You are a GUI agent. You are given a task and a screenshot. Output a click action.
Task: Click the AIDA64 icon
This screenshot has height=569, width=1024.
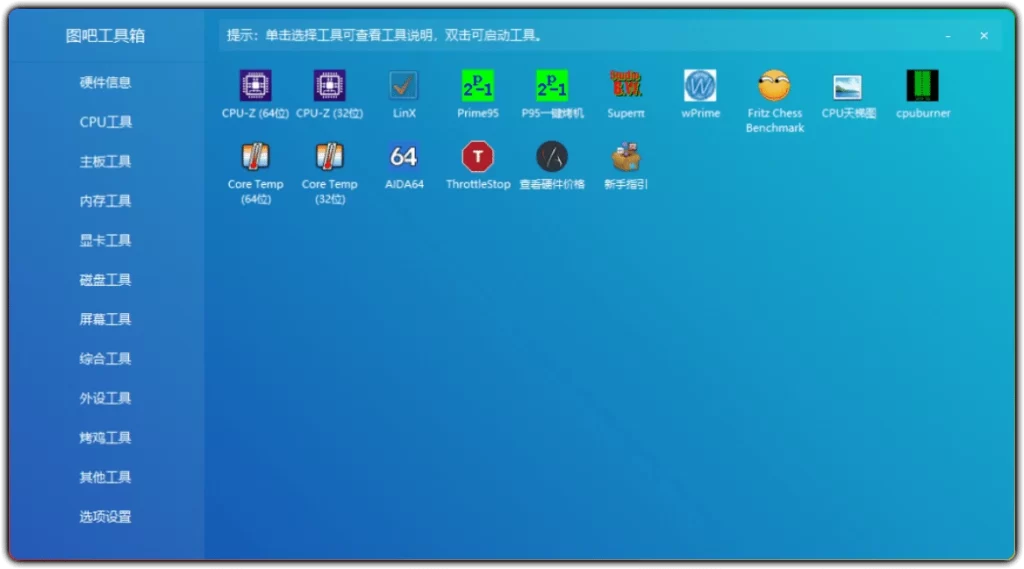click(404, 157)
